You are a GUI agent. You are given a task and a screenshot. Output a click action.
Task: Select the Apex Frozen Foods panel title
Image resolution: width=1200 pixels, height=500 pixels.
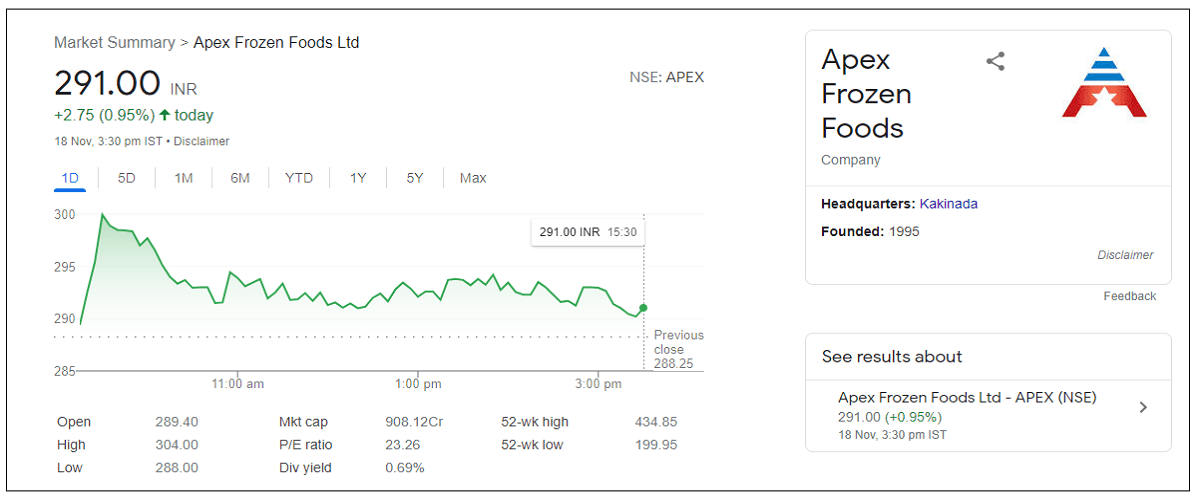(866, 94)
